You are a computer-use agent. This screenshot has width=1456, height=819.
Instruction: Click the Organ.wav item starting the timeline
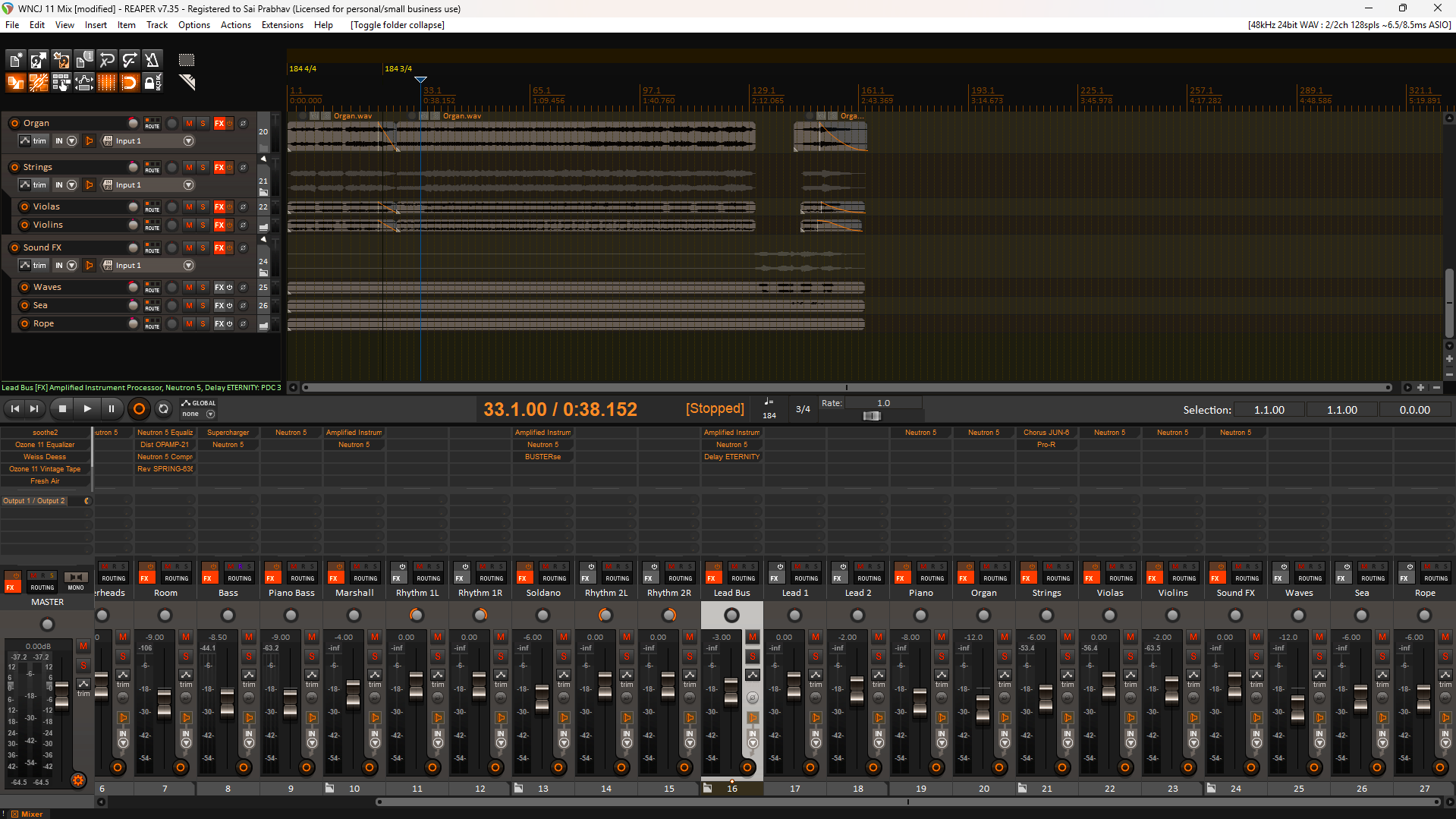[x=341, y=137]
